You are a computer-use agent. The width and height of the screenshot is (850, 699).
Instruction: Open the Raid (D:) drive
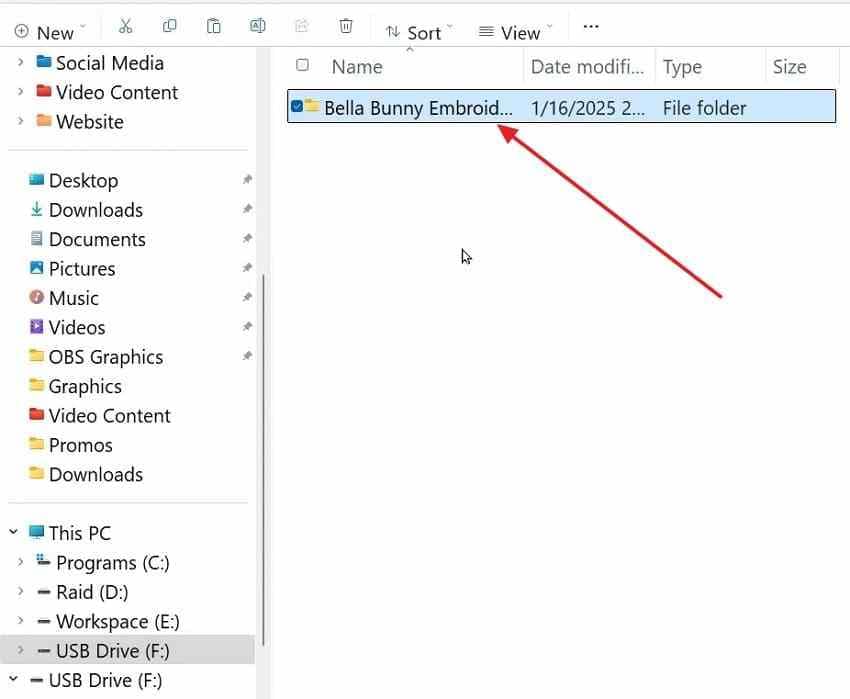(x=92, y=592)
